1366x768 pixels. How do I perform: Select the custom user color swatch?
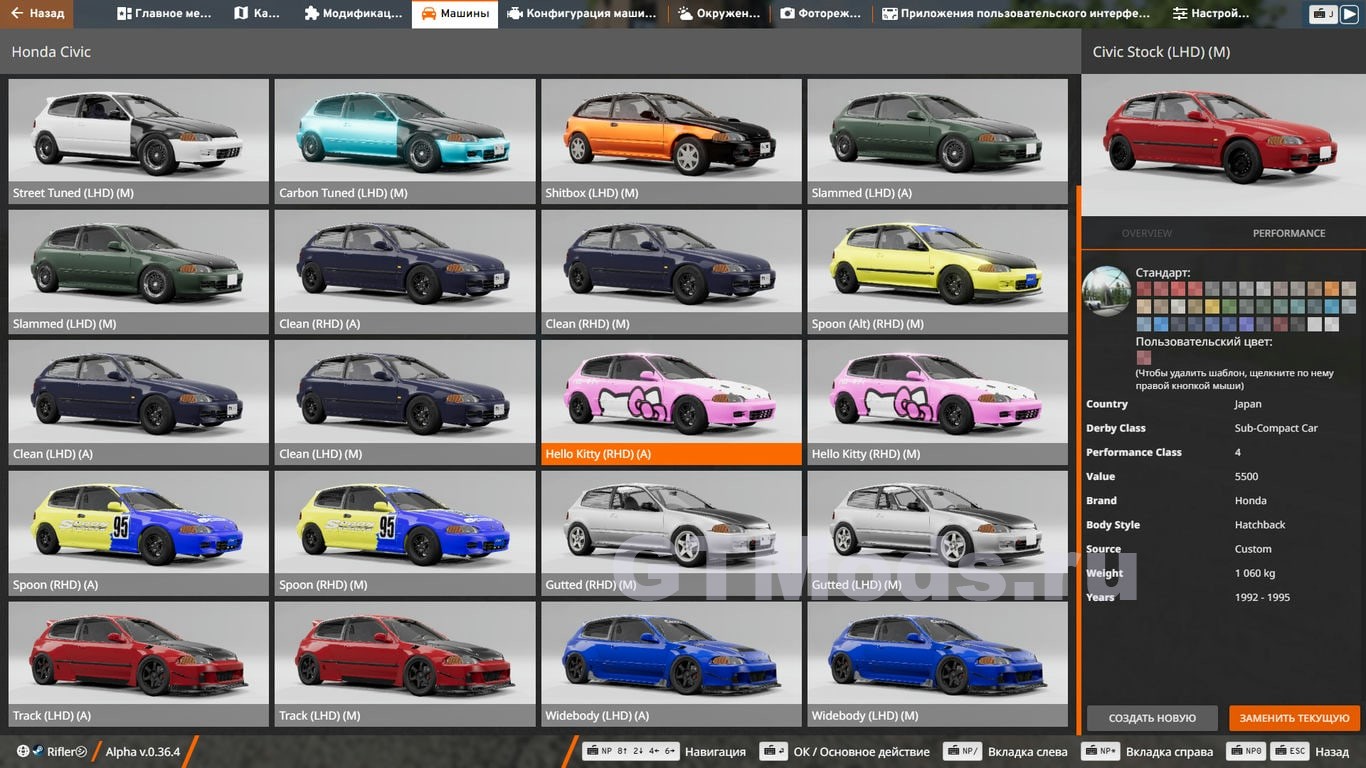(x=1143, y=357)
